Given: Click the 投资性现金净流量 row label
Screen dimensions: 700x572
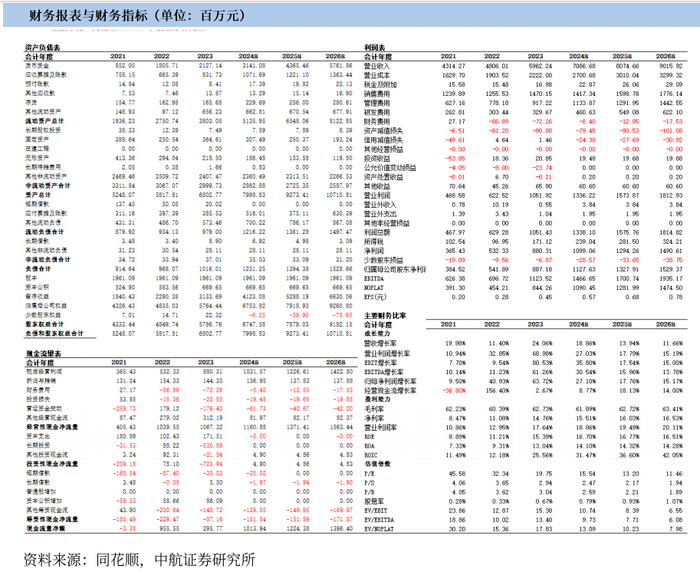Looking at the screenshot, I should click(x=52, y=464).
